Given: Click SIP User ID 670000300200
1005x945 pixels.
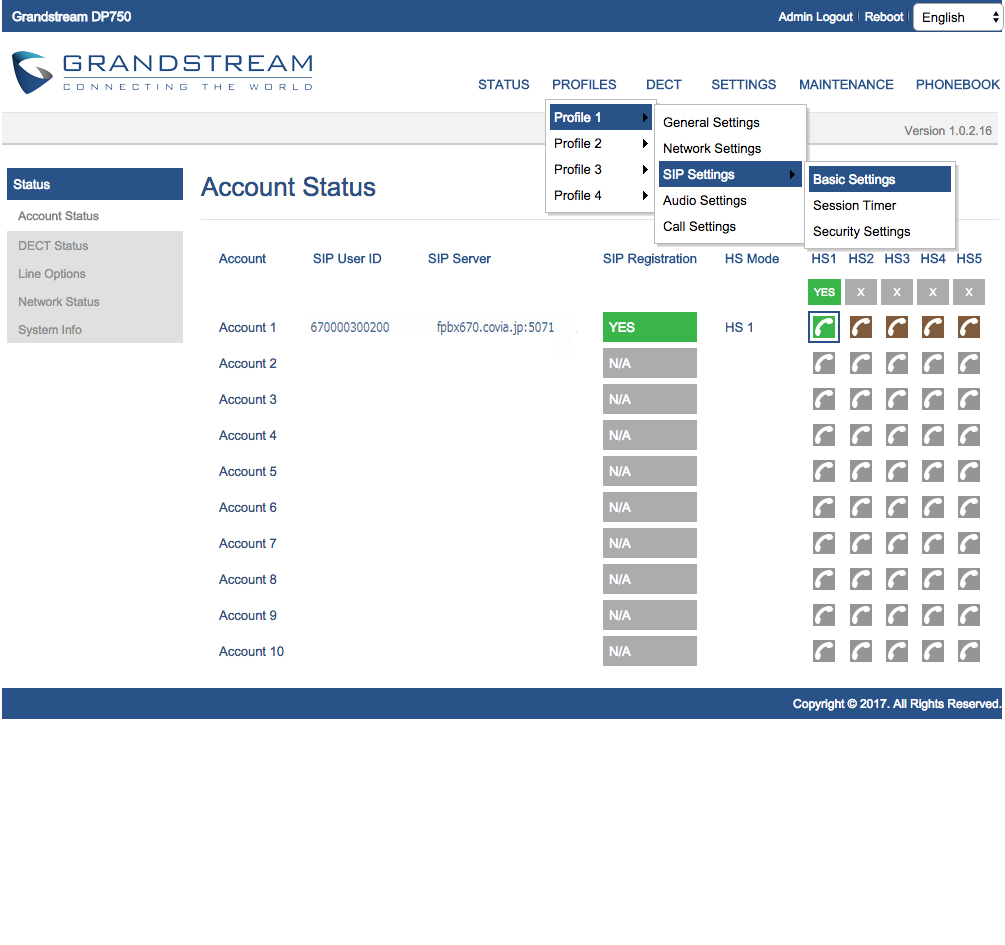Looking at the screenshot, I should 350,328.
